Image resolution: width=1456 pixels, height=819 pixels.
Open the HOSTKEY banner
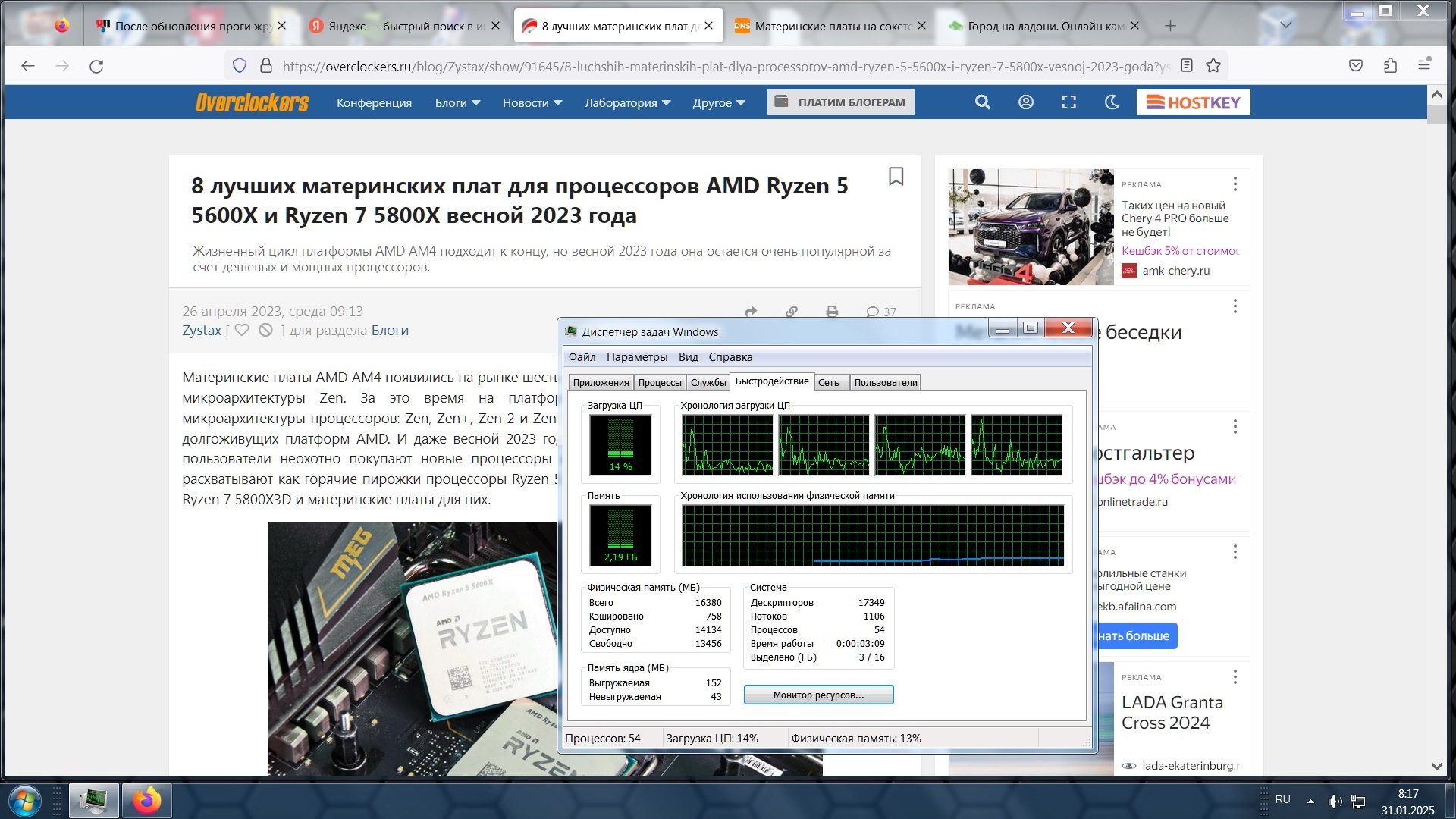click(1193, 102)
